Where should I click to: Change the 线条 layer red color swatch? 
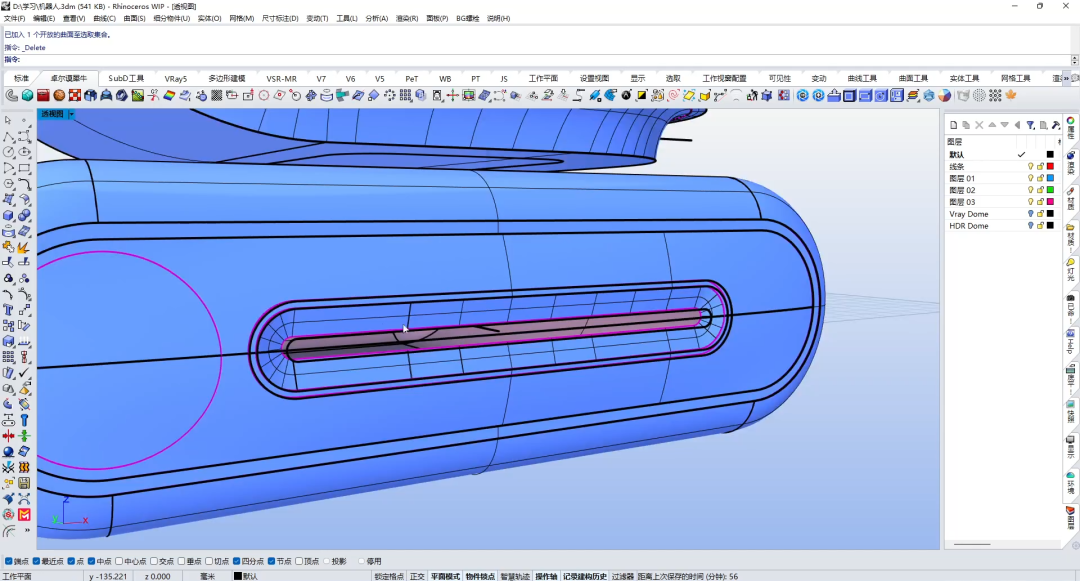coord(1050,167)
